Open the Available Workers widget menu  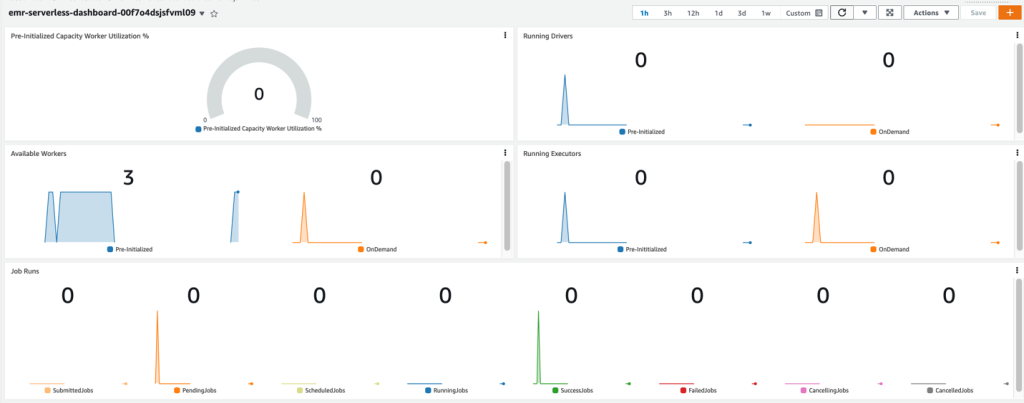click(x=505, y=153)
